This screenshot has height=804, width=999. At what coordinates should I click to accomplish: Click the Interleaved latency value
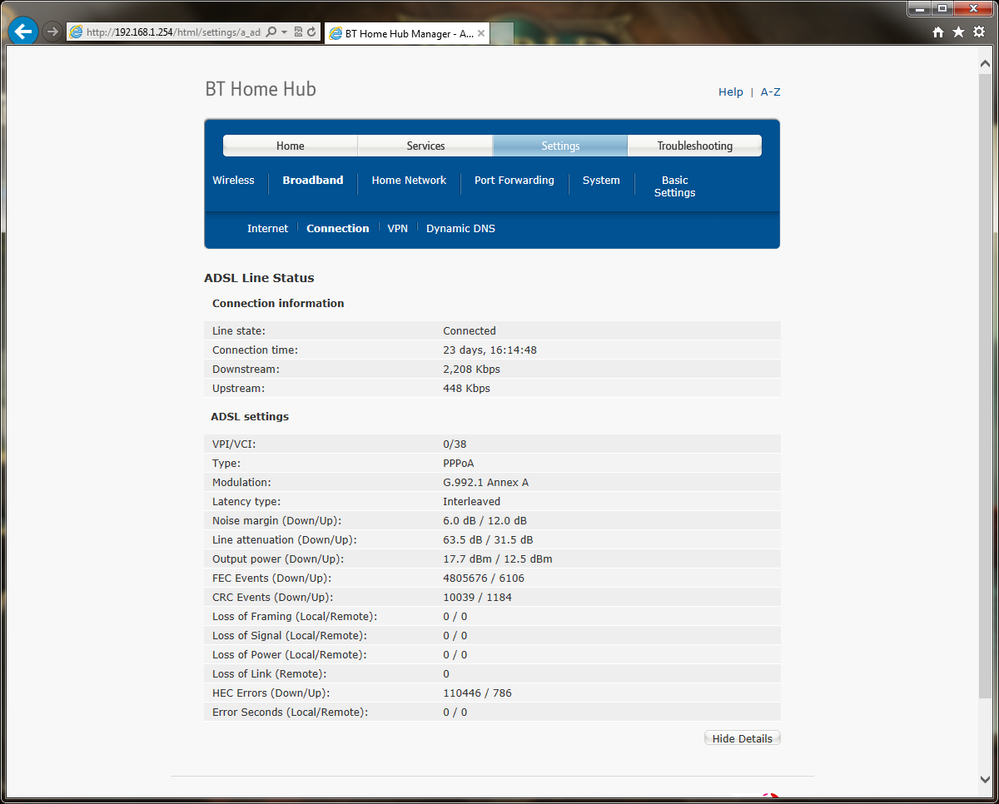[x=471, y=501]
